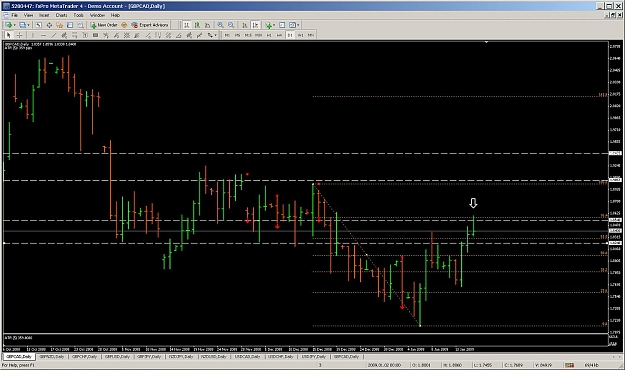Screen dimensions: 625x370
Task: Expand the New Chart dropdown arrow
Action: pos(14,25)
